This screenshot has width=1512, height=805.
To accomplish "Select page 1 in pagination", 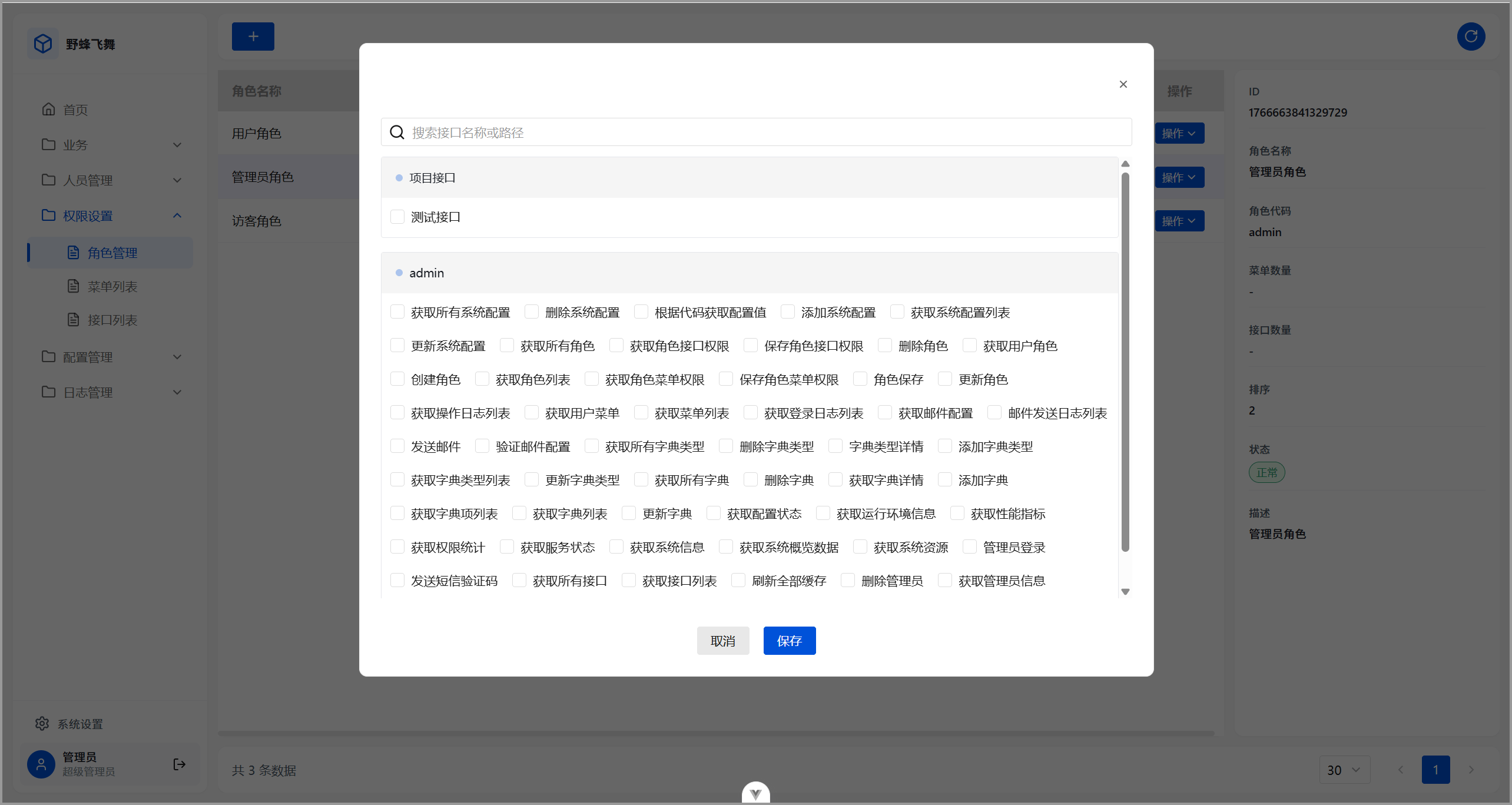I will point(1436,770).
